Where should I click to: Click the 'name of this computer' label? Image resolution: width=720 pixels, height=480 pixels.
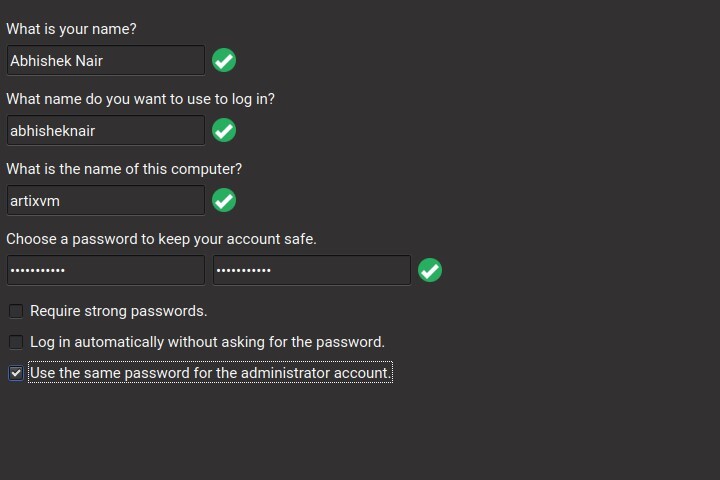124,169
